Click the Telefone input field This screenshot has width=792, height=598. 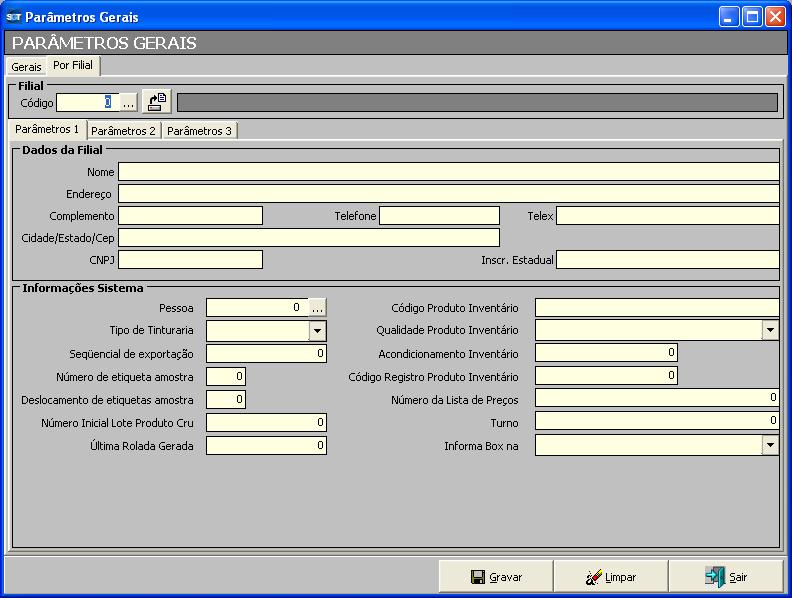pos(439,216)
